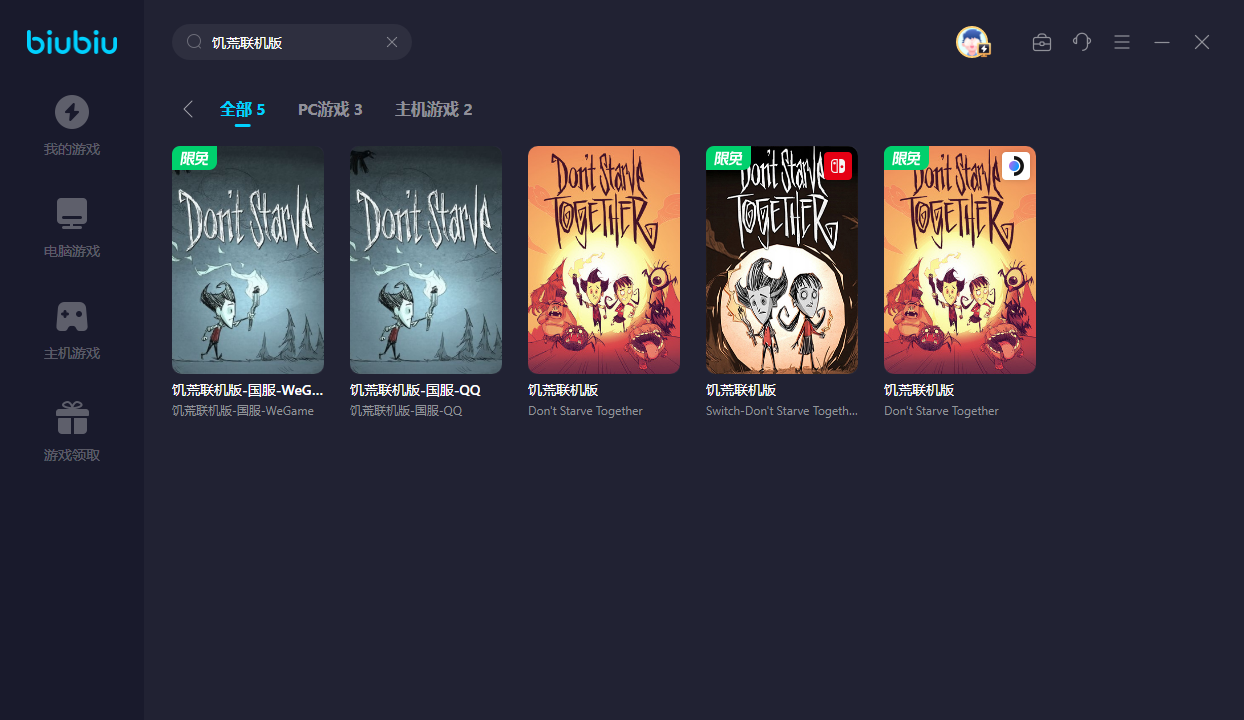1244x720 pixels.
Task: Click the user avatar icon
Action: [x=972, y=42]
